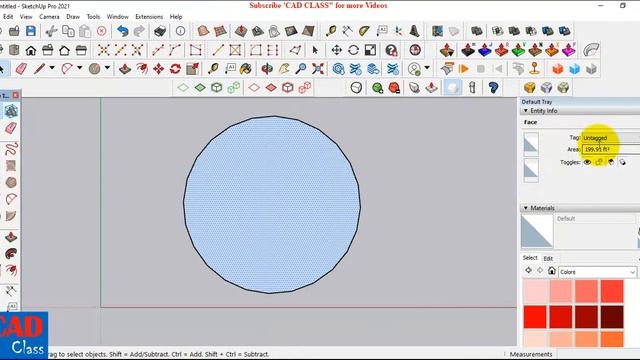Open the Edit menu

[8, 17]
